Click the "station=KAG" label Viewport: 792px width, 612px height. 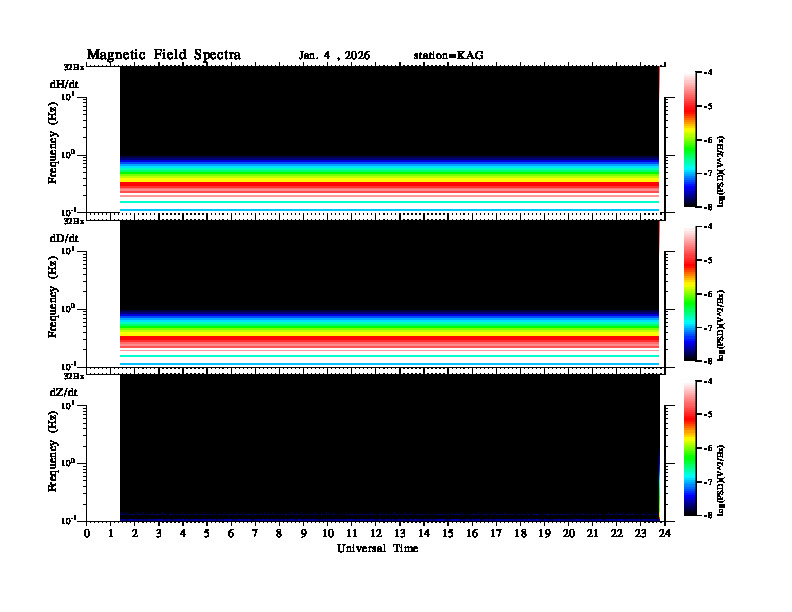coord(449,56)
